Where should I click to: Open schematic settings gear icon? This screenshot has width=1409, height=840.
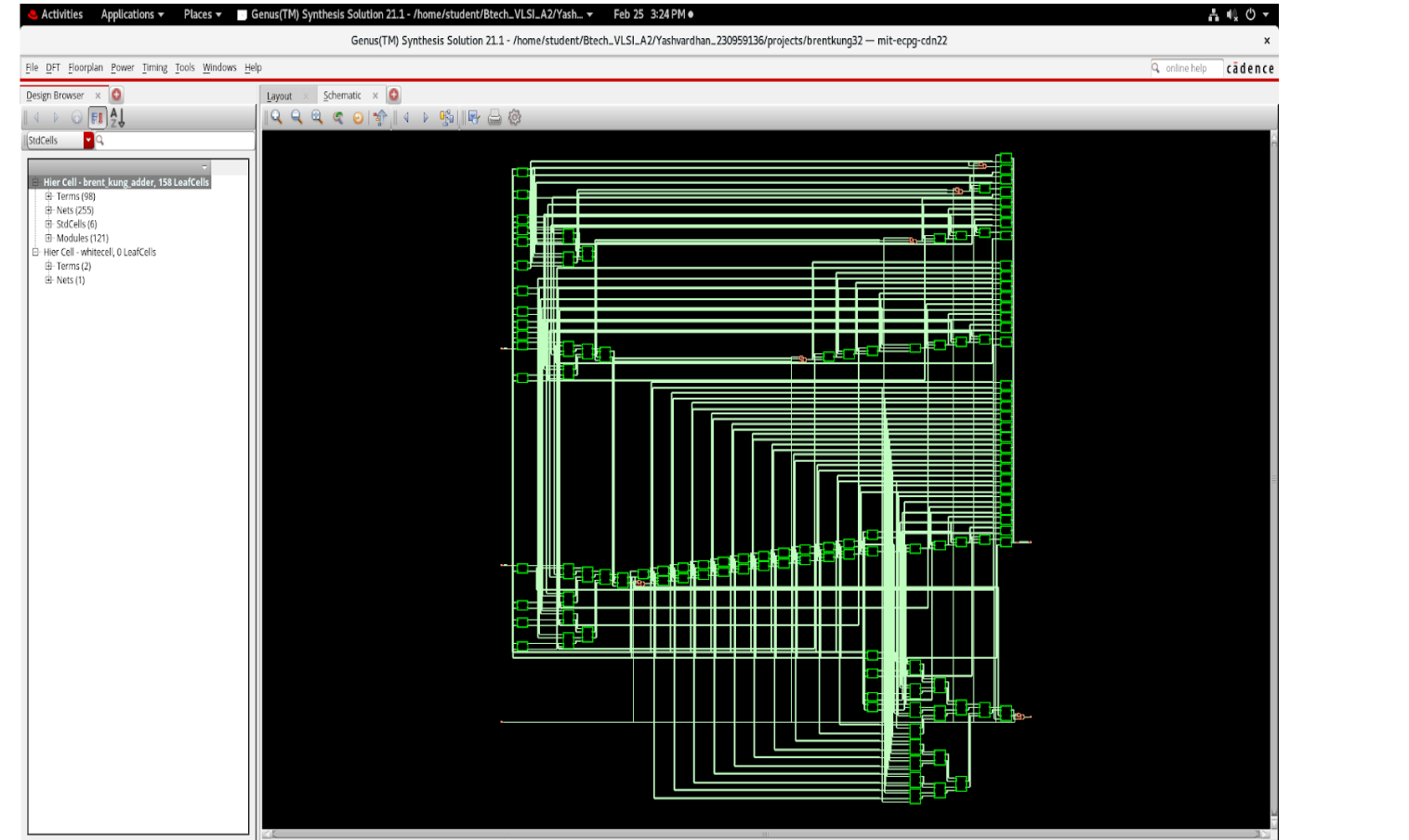(515, 117)
